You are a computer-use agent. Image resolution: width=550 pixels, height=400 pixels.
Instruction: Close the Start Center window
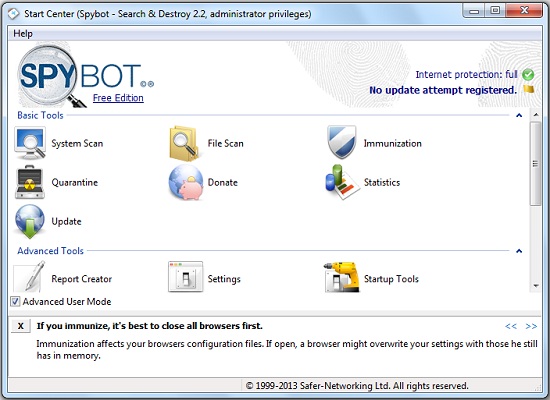coord(524,11)
